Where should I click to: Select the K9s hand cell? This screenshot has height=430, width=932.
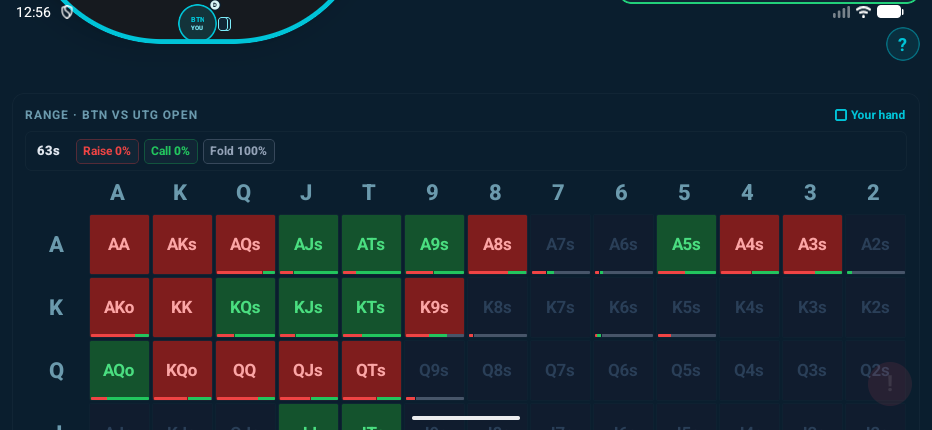[x=434, y=307]
